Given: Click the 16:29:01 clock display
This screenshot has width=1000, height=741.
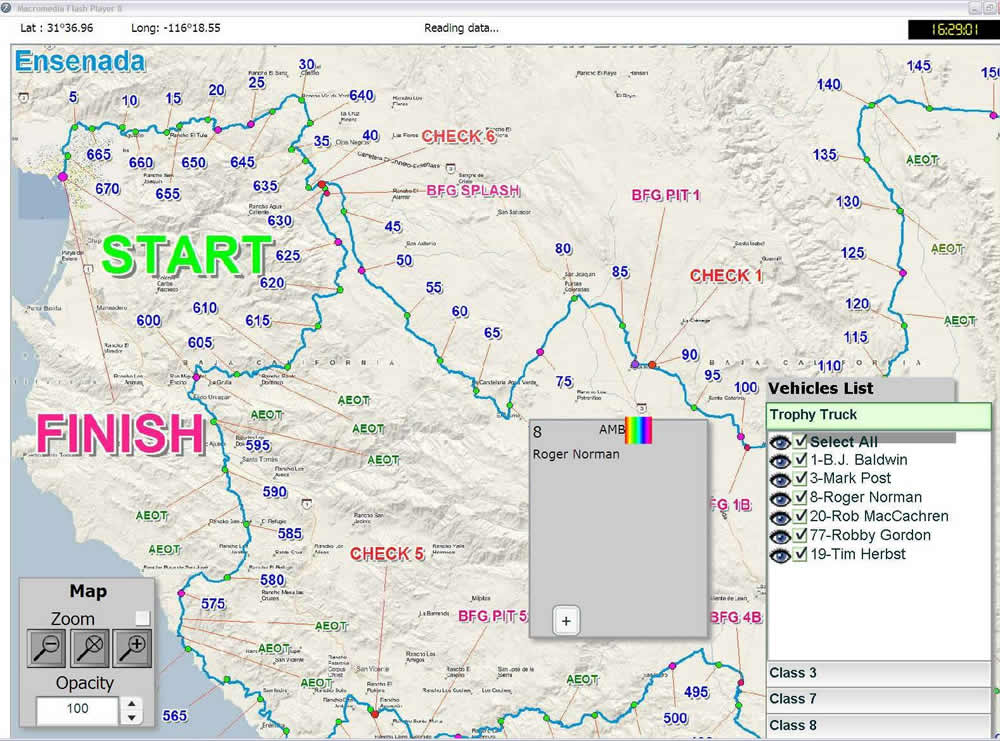Looking at the screenshot, I should (953, 29).
